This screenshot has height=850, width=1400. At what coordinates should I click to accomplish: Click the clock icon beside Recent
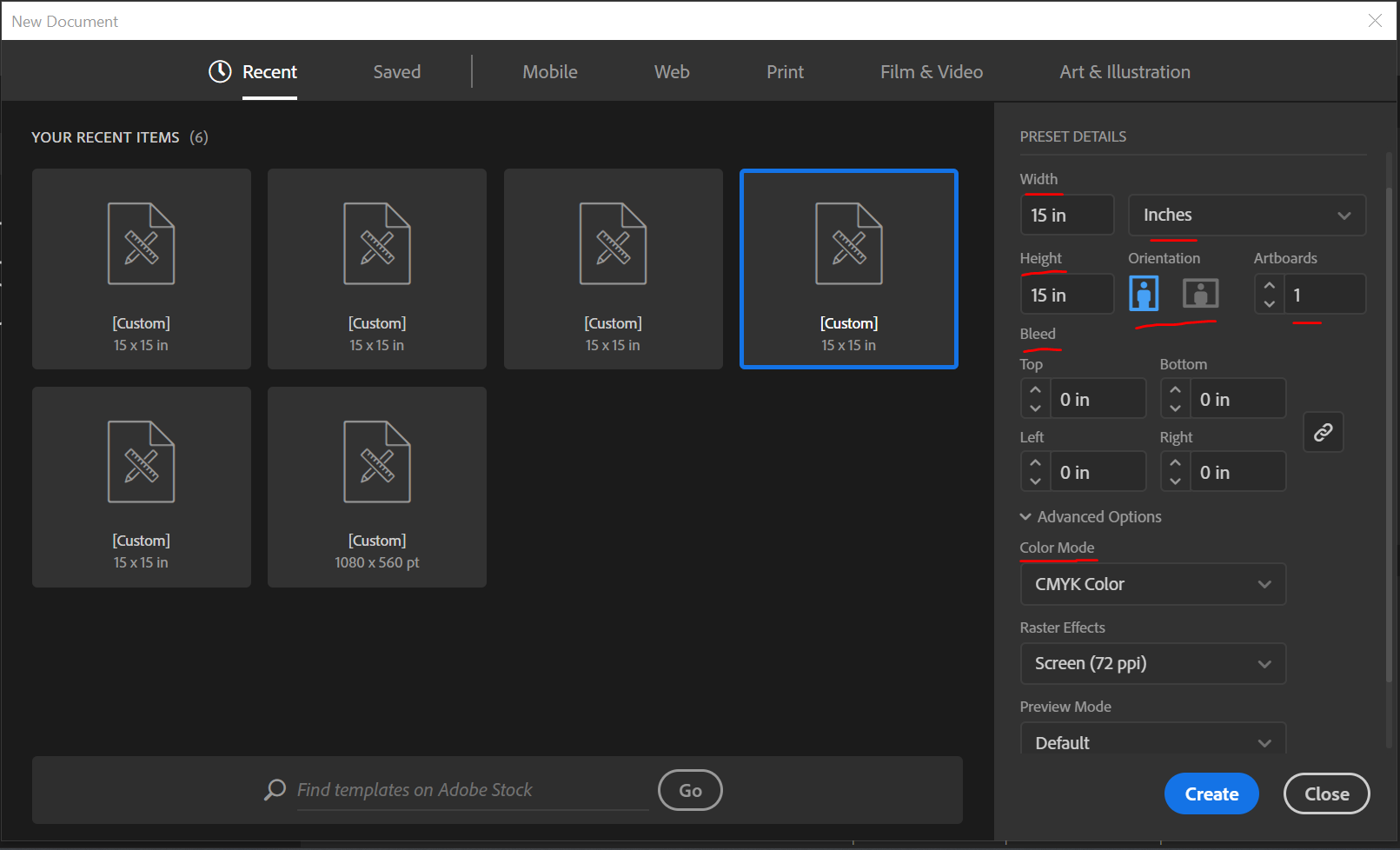(x=220, y=71)
